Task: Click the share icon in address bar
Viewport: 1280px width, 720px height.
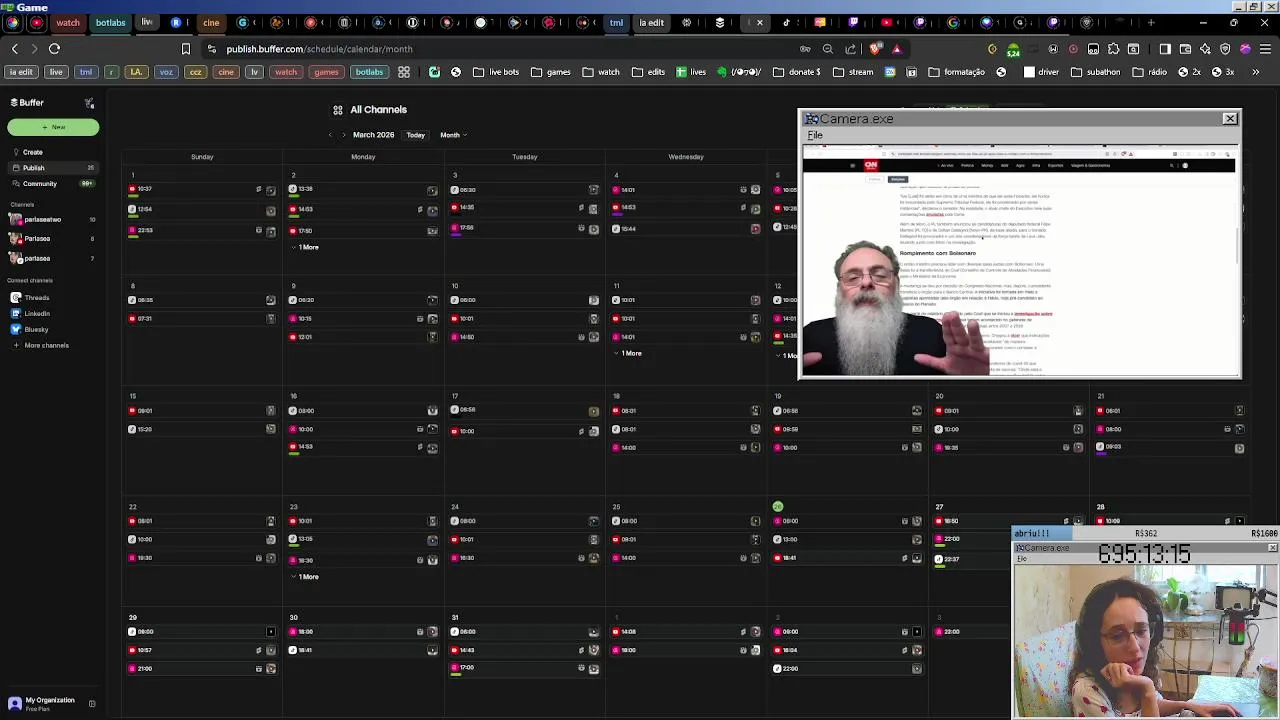Action: point(851,49)
